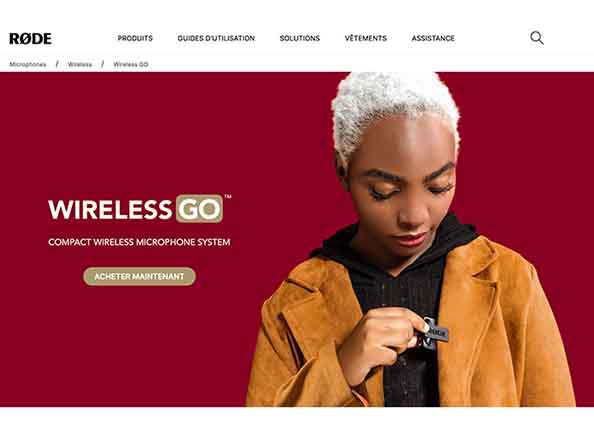Viewport: 594px width, 432px height.
Task: Follow the Wireless breadcrumb link
Action: tap(80, 64)
